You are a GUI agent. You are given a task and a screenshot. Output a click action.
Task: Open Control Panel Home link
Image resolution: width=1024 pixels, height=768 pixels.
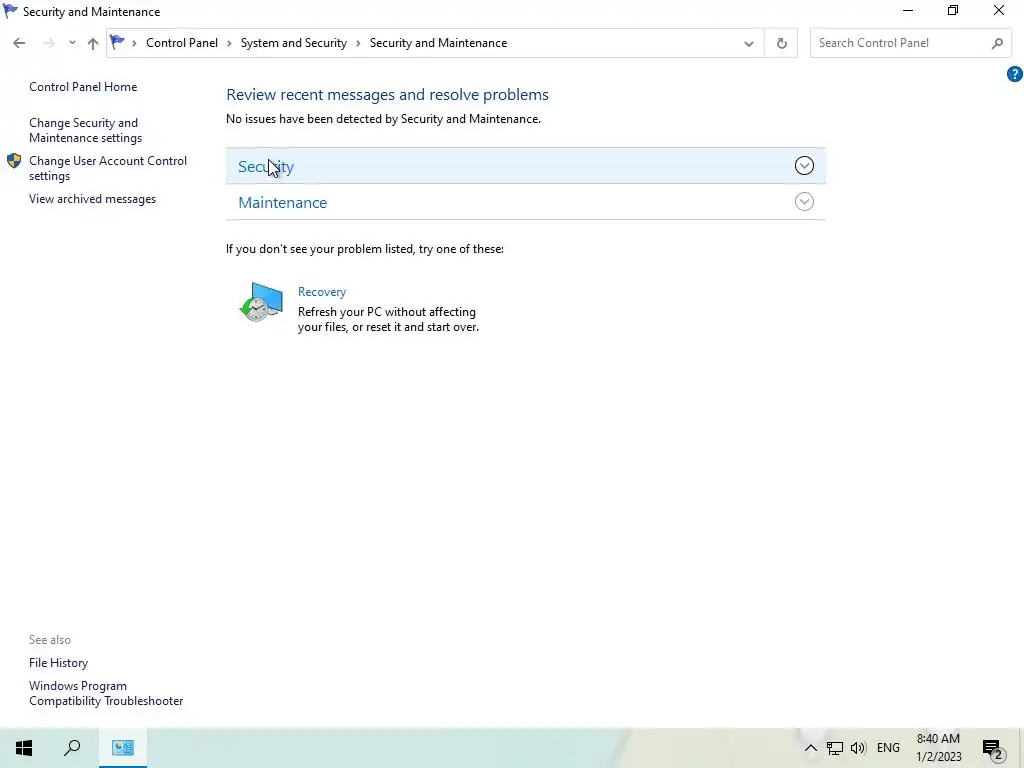(83, 87)
